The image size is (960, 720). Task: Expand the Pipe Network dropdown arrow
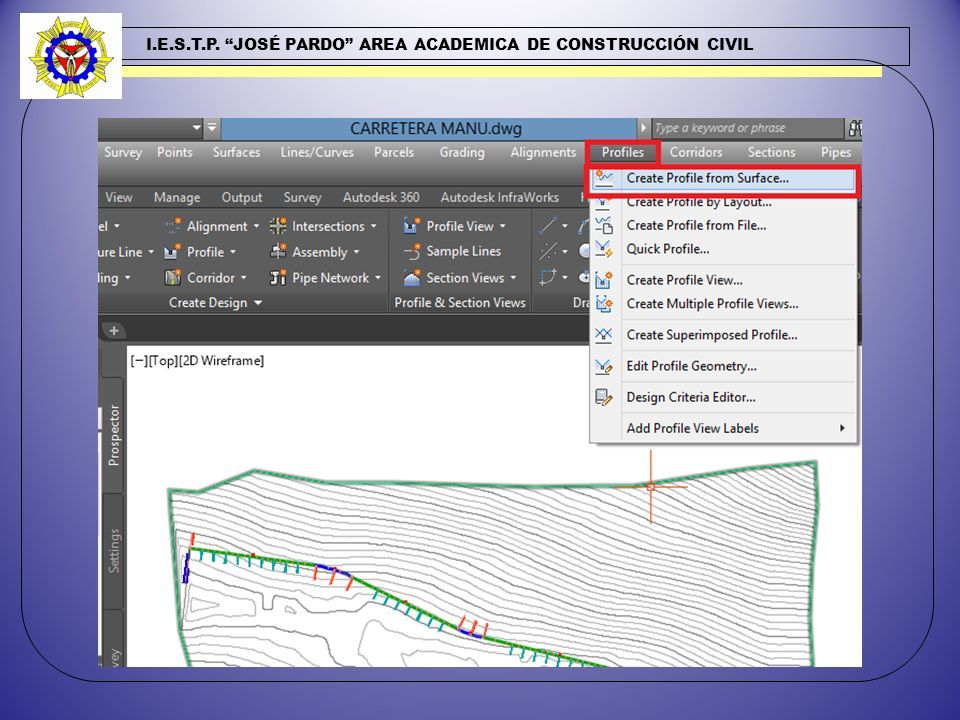tap(378, 278)
